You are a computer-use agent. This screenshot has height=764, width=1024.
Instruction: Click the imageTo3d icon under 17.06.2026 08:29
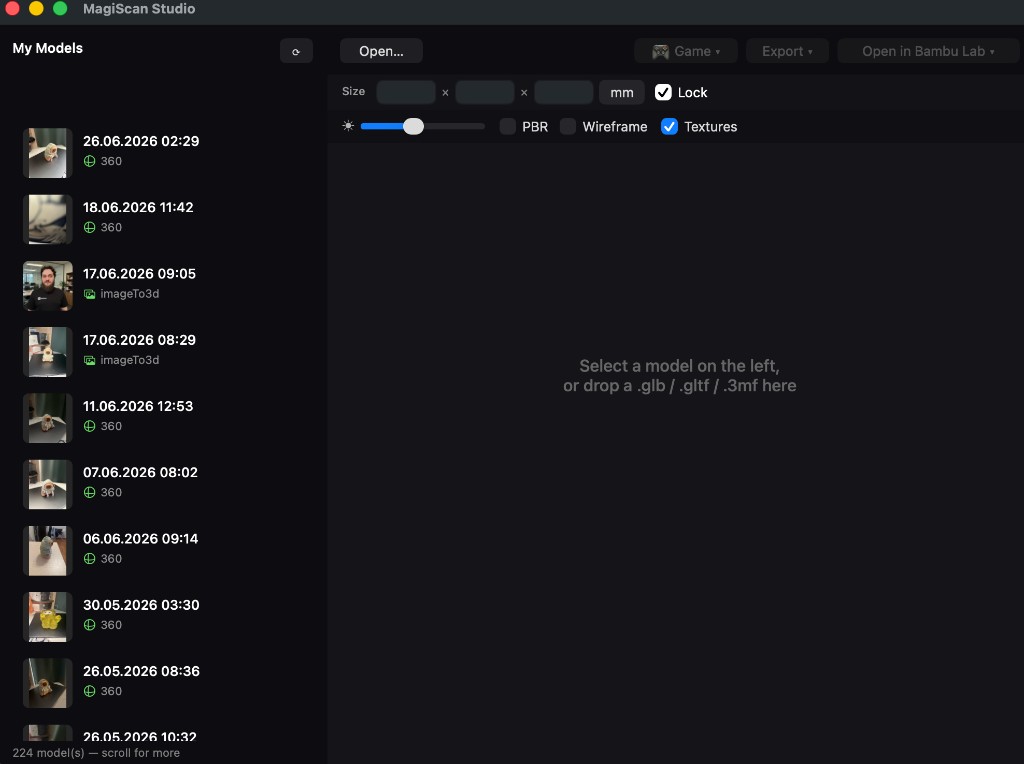89,360
